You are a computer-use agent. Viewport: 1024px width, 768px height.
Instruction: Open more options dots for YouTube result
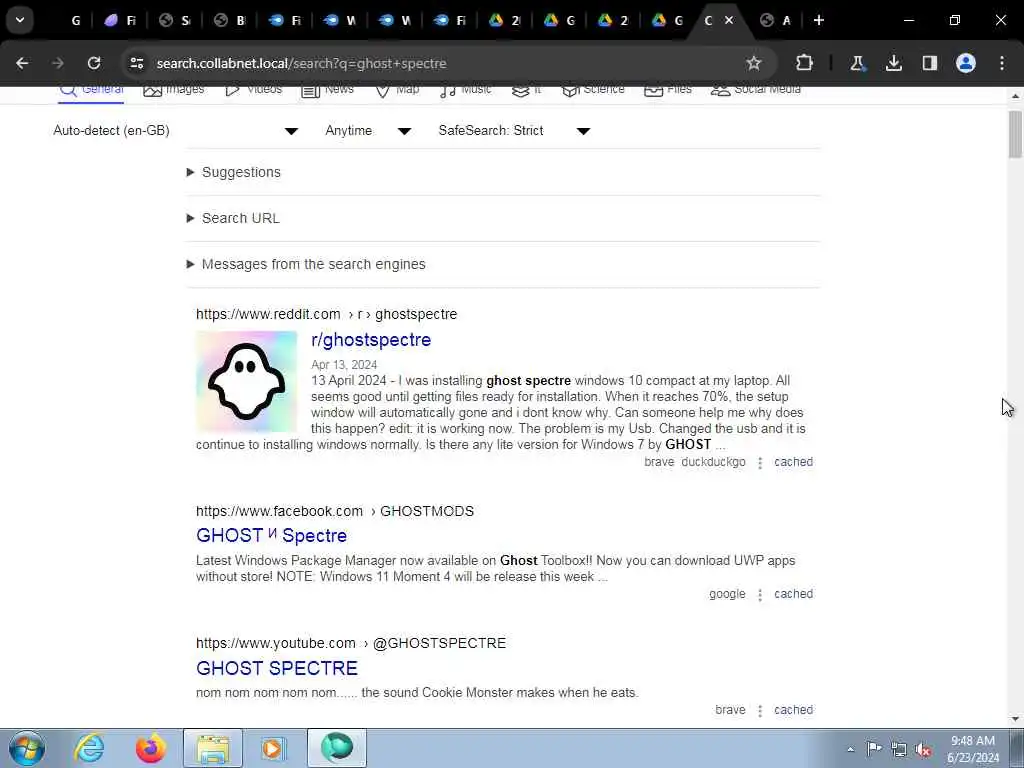click(760, 711)
